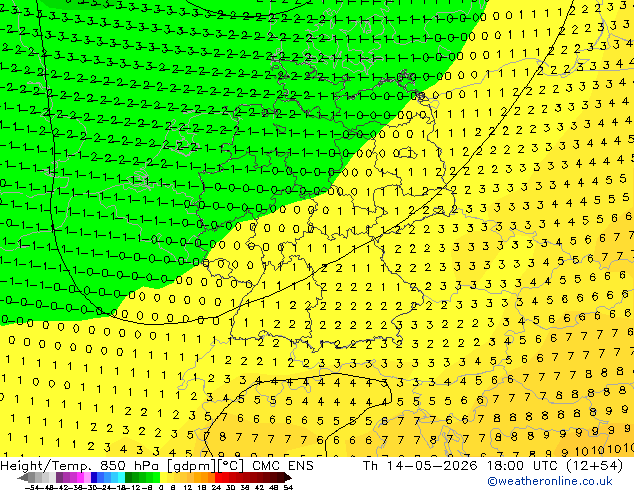Viewport: 634px width, 490px height.
Task: Open the weatheronline.co.uk copyright link
Action: pos(550,481)
